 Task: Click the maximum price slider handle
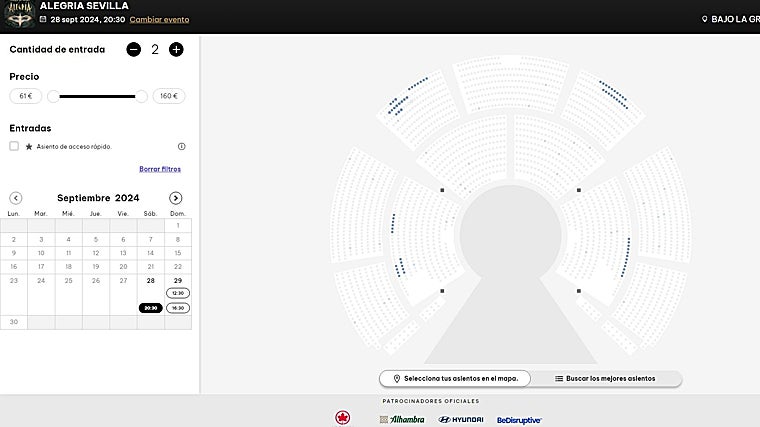[x=141, y=96]
